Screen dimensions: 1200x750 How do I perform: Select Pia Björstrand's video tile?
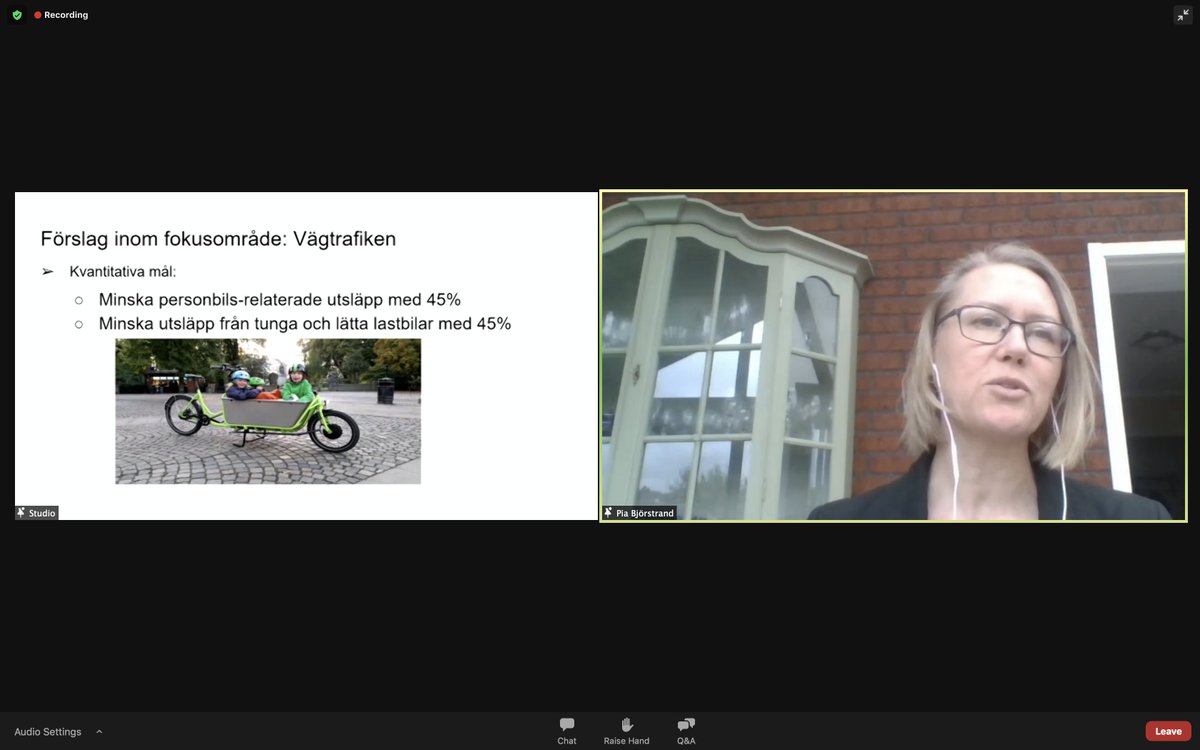click(x=893, y=356)
